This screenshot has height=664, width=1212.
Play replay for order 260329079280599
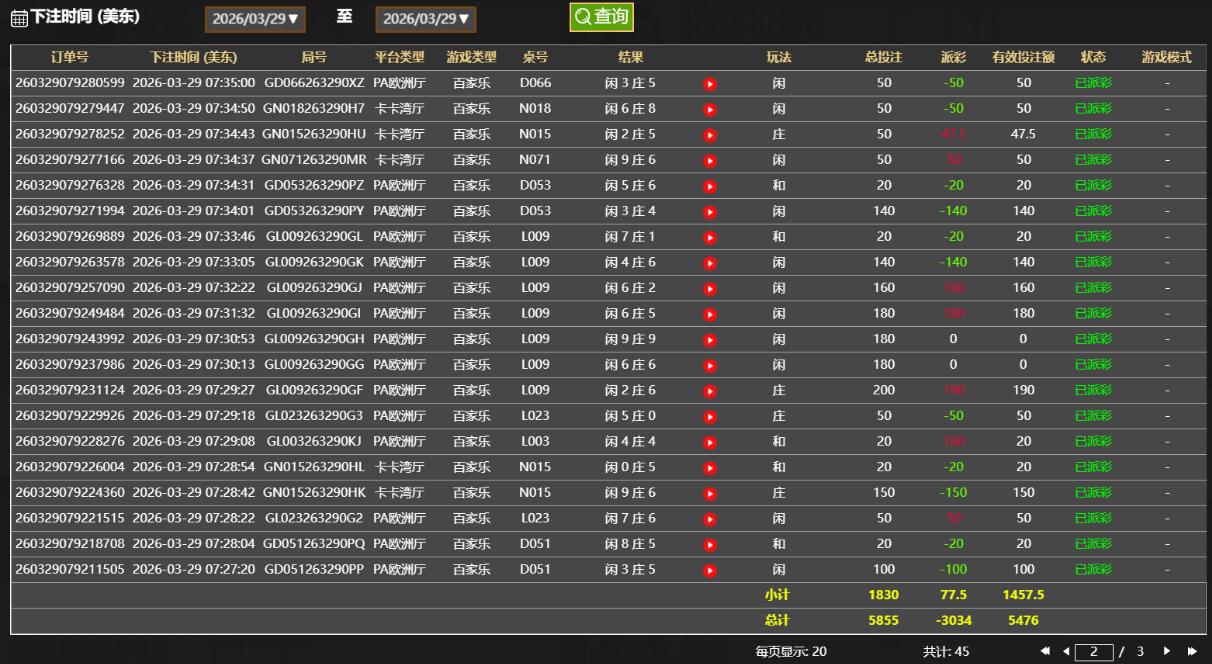pos(710,84)
